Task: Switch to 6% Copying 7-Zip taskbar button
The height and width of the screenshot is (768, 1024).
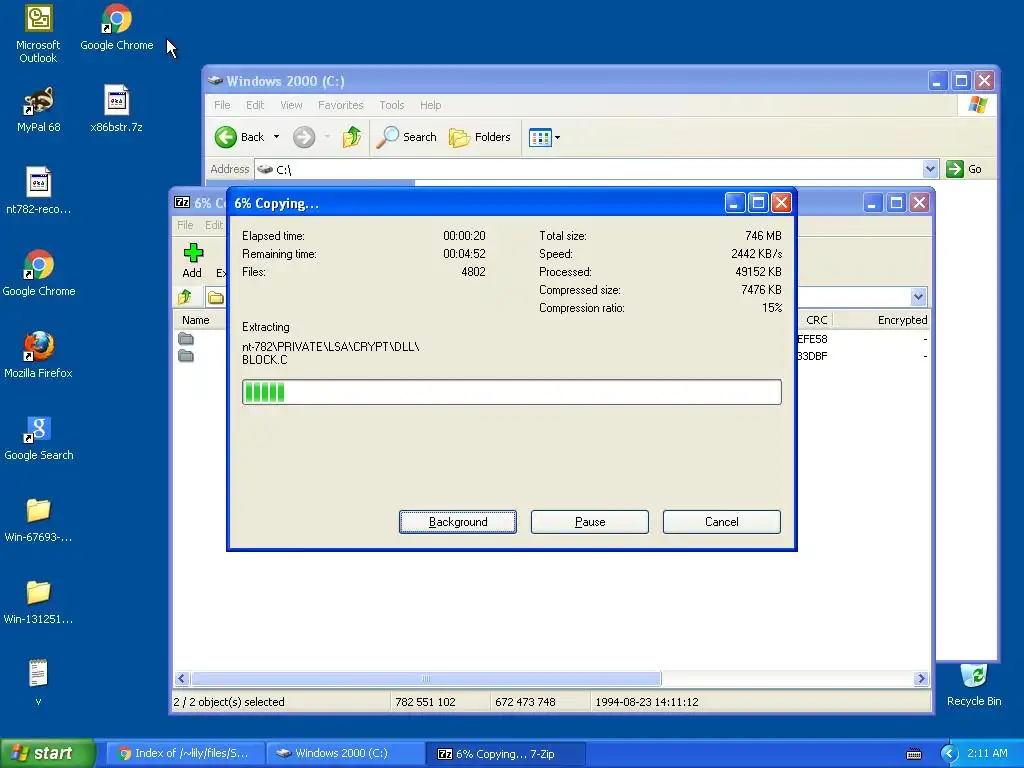Action: coord(505,754)
